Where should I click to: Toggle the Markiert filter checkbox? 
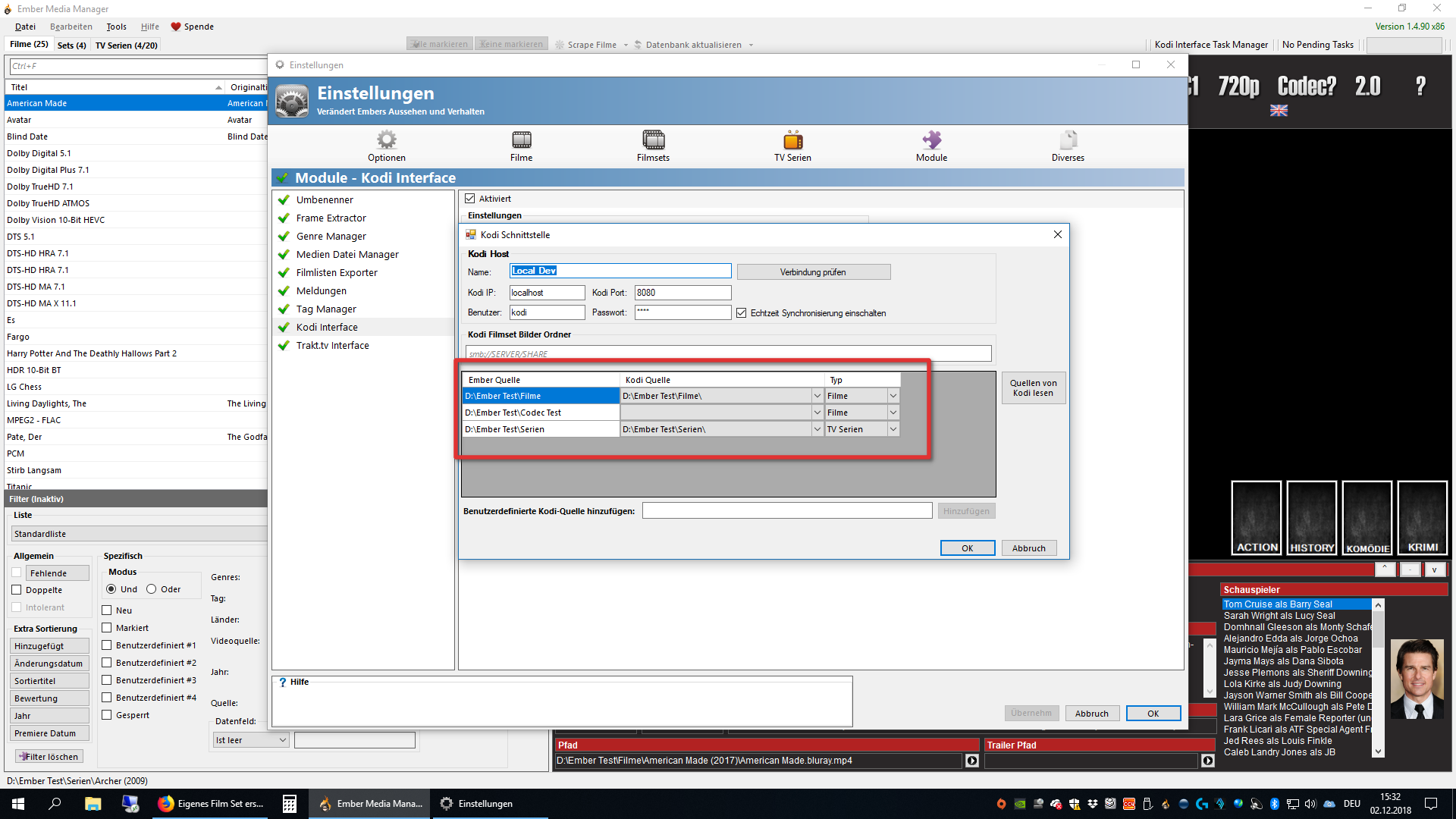(107, 628)
